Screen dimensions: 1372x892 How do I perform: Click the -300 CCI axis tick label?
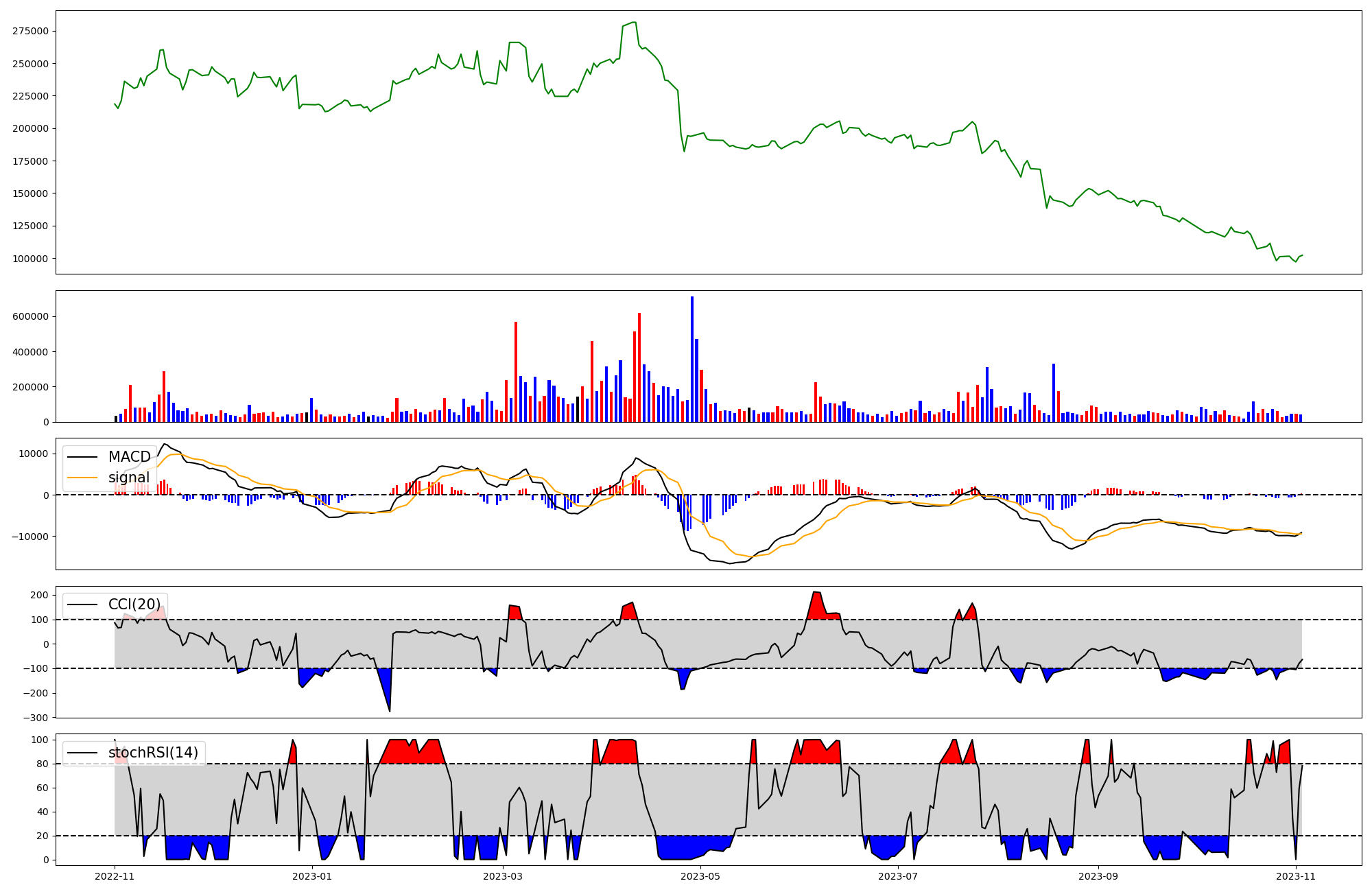point(37,718)
